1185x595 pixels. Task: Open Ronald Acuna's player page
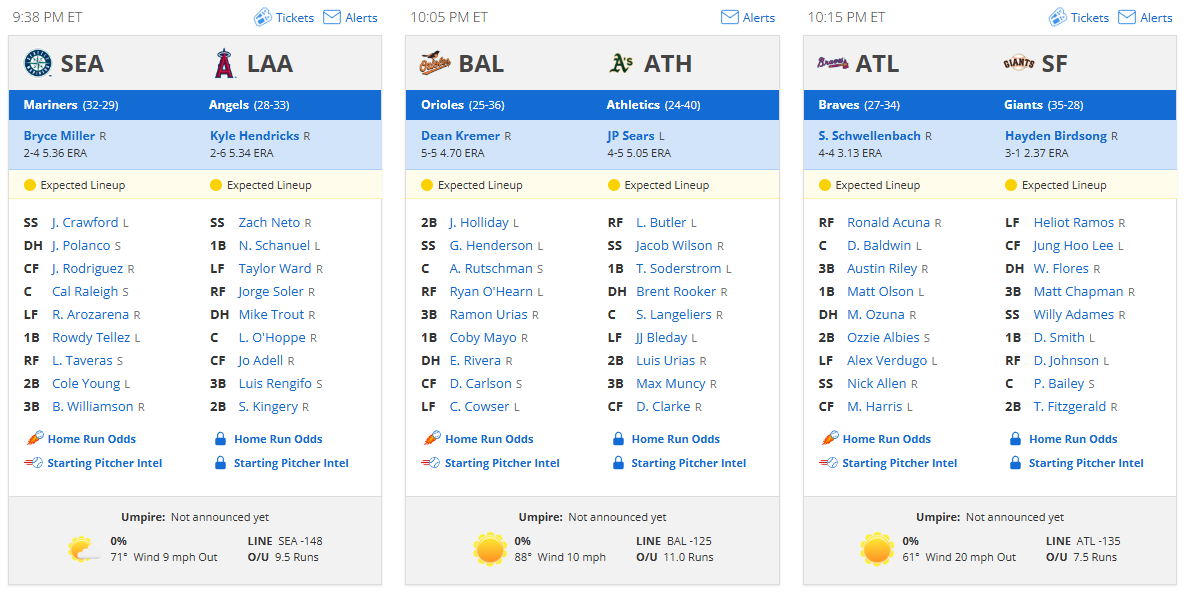point(889,223)
